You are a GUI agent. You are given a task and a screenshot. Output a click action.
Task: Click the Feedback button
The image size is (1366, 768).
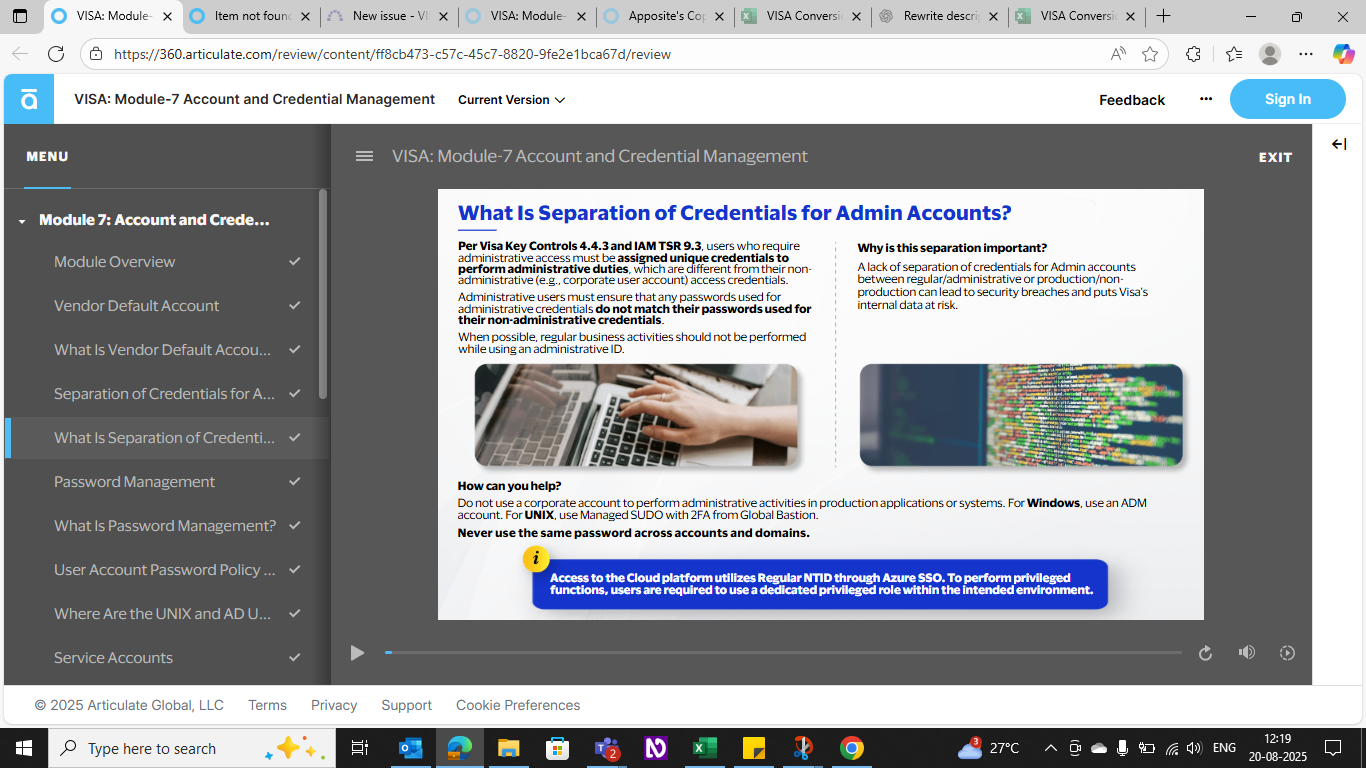1132,100
